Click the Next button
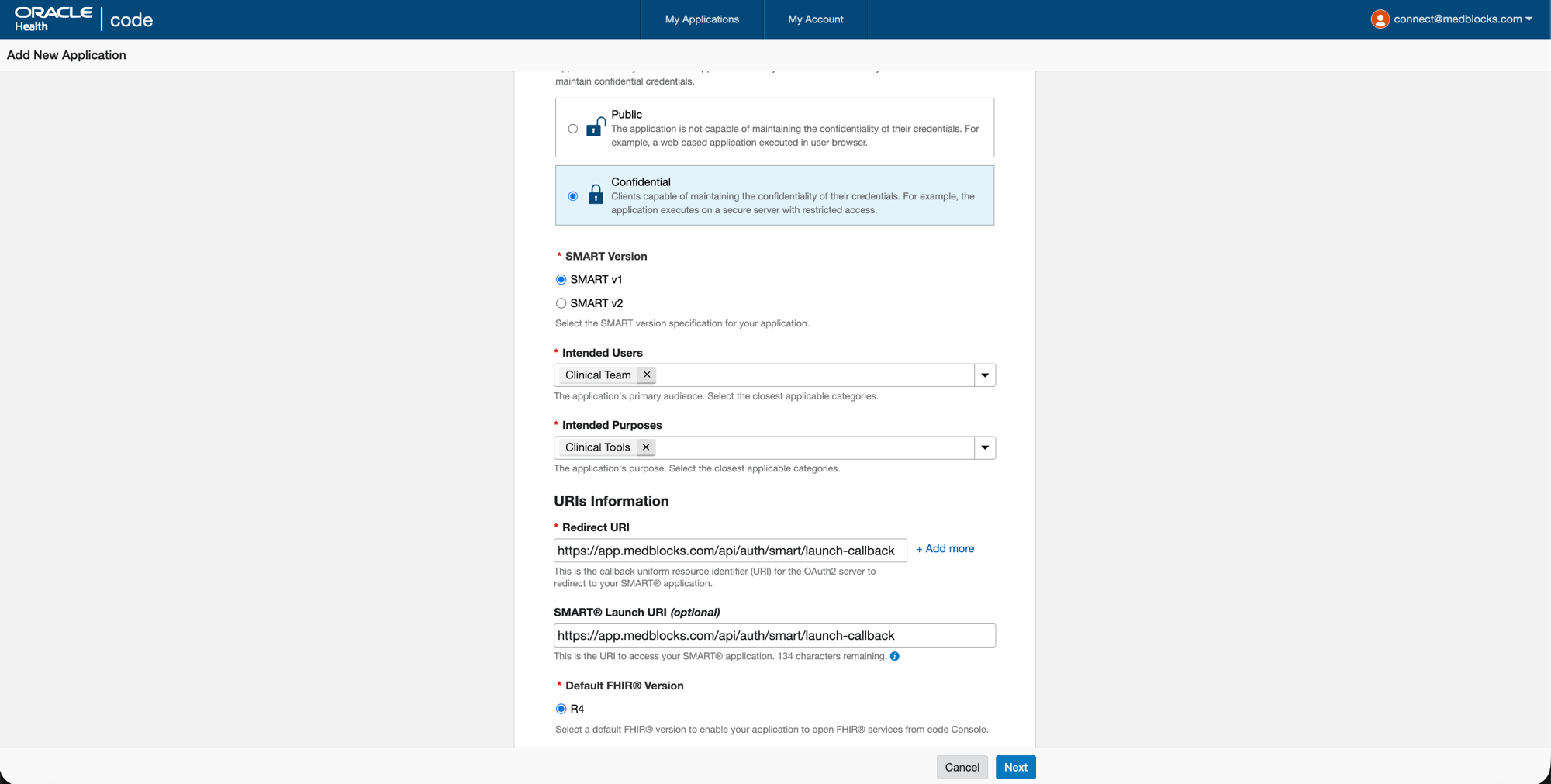The image size is (1551, 784). point(1015,767)
